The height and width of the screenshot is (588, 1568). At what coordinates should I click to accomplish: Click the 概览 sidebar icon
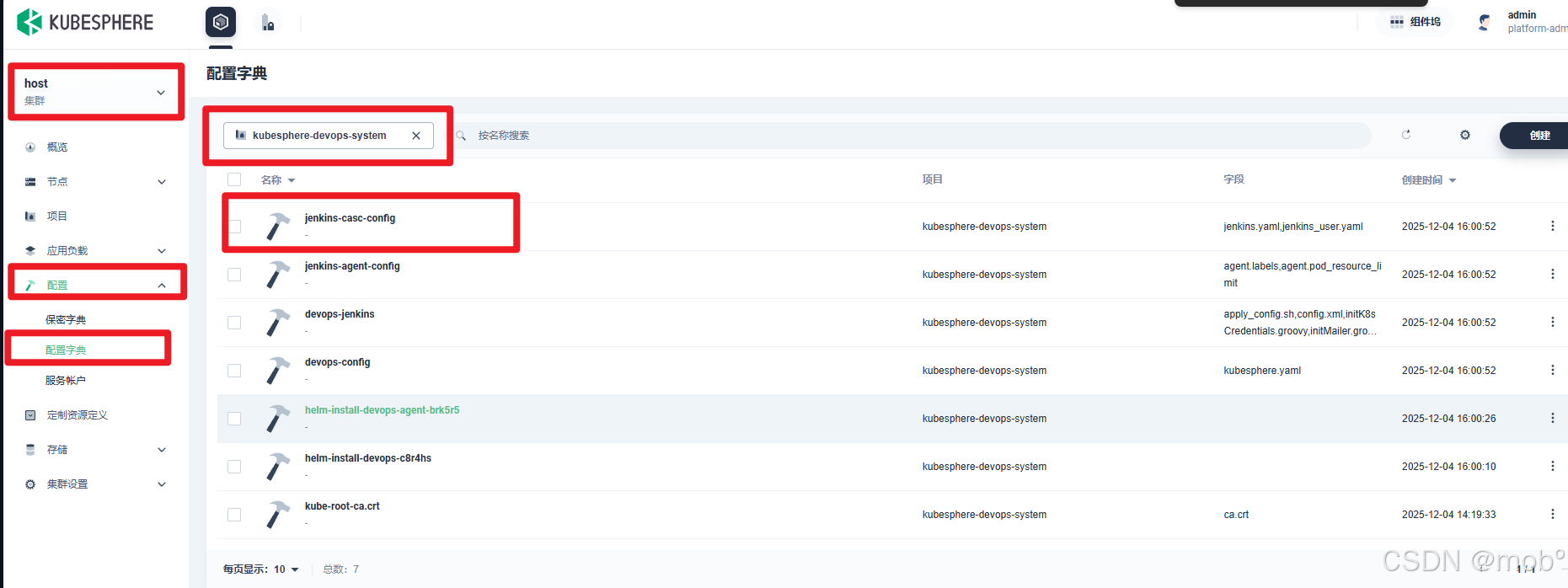tap(30, 147)
